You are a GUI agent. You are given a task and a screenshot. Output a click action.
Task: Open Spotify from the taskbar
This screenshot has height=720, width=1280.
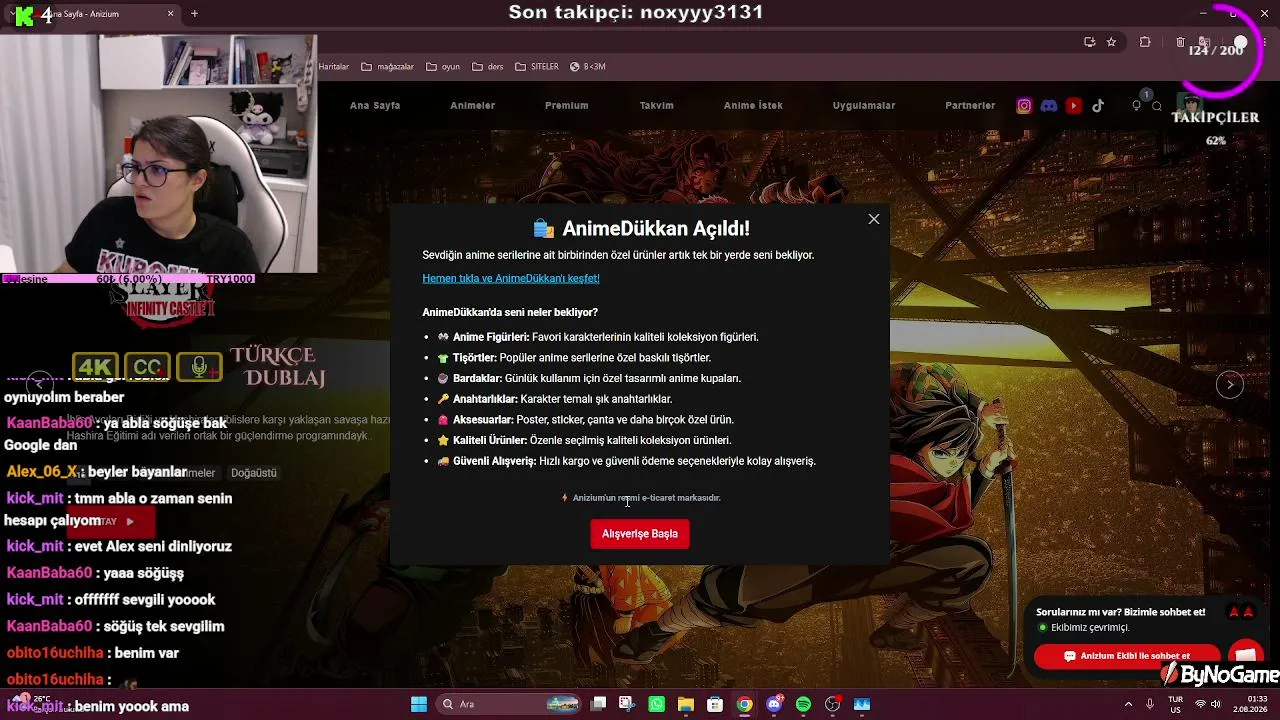(803, 704)
